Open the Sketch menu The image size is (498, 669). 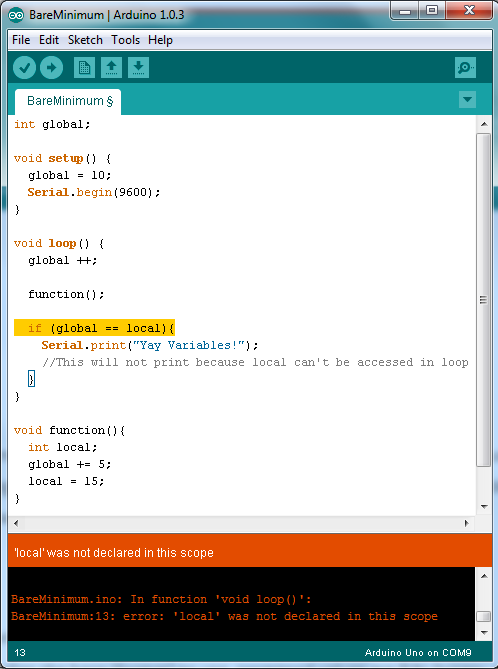85,40
